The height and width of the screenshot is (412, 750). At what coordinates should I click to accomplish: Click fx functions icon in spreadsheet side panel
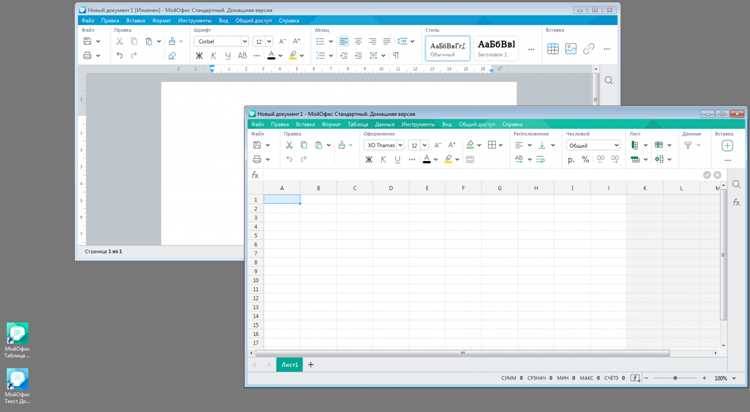pyautogui.click(x=736, y=202)
